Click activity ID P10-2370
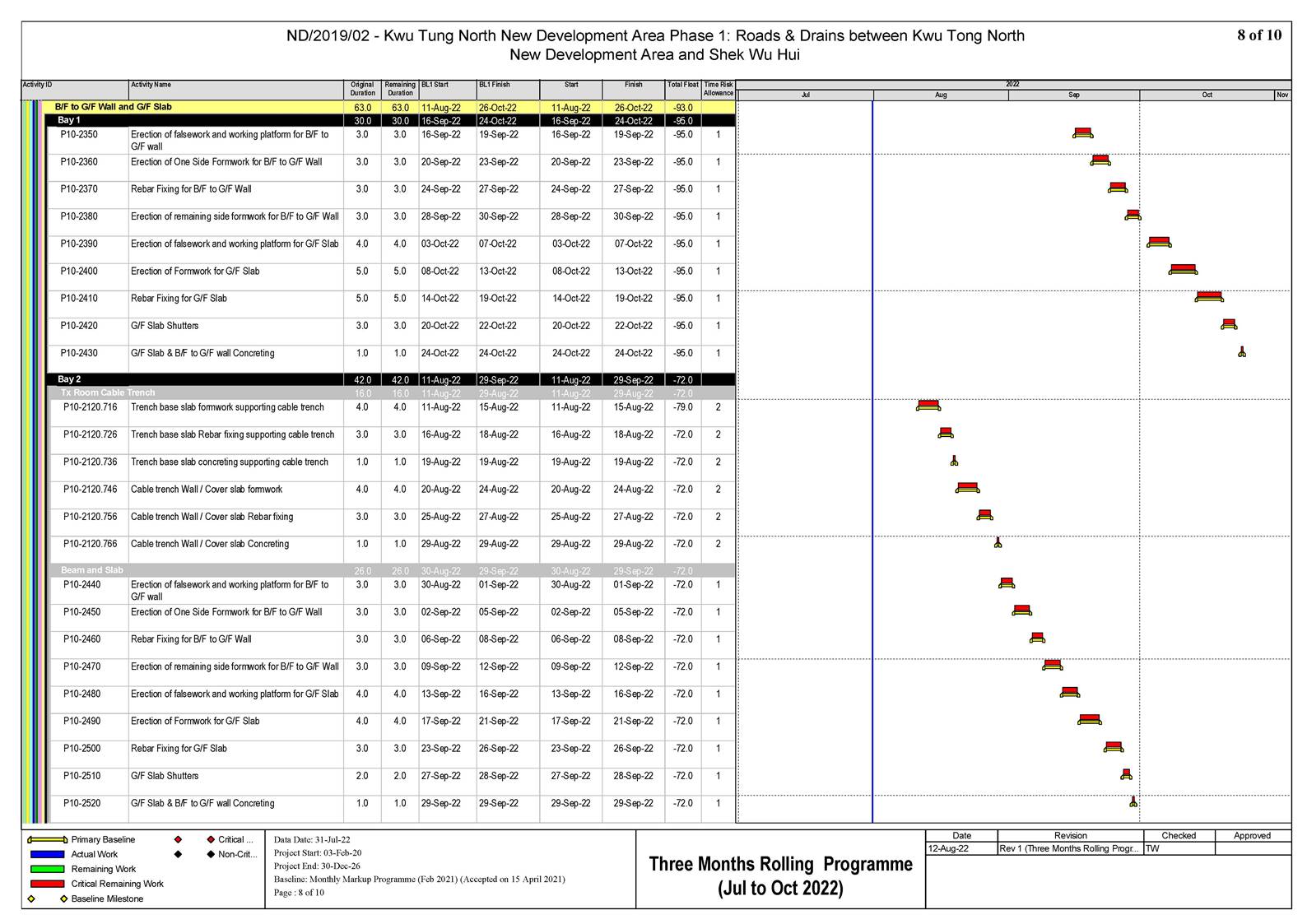 coord(79,189)
